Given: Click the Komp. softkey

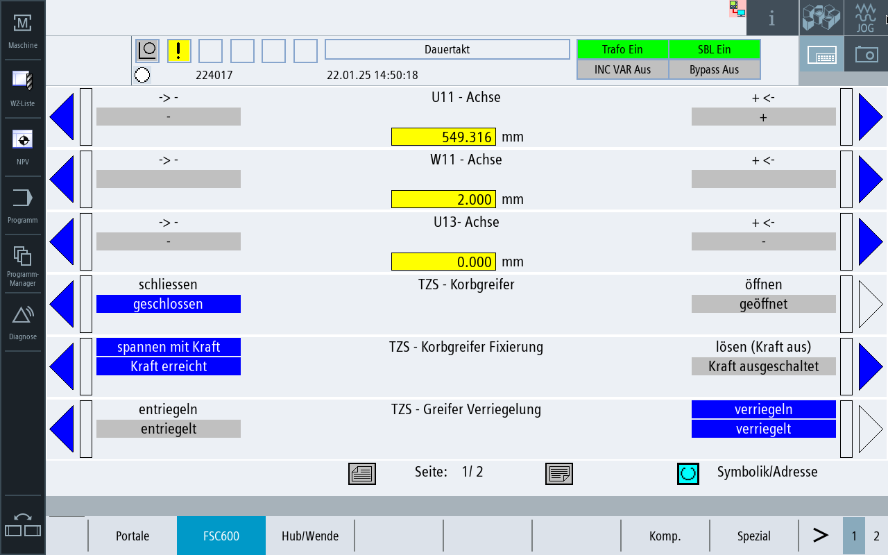Looking at the screenshot, I should (x=665, y=536).
